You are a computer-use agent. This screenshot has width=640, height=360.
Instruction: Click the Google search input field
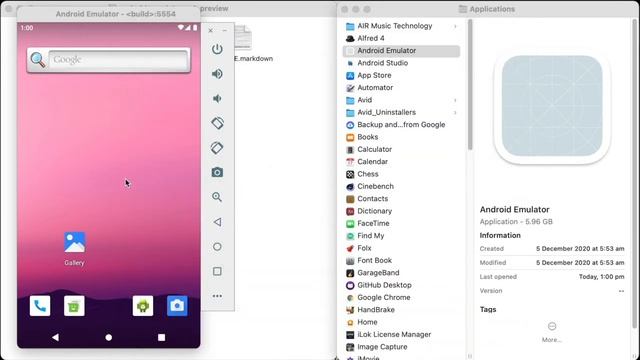point(118,60)
